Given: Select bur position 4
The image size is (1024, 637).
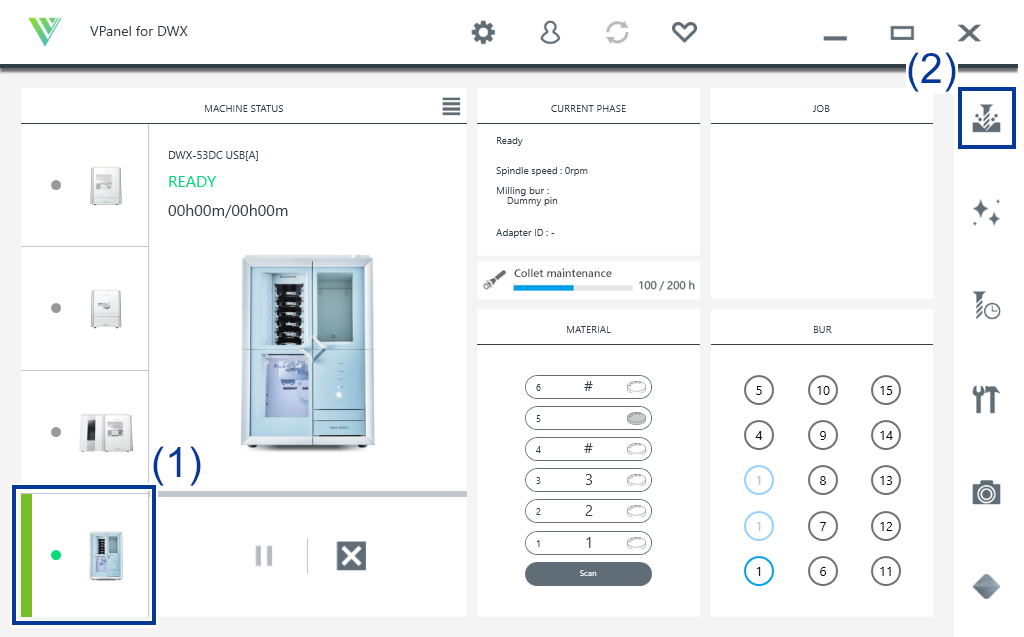Looking at the screenshot, I should pyautogui.click(x=759, y=435).
